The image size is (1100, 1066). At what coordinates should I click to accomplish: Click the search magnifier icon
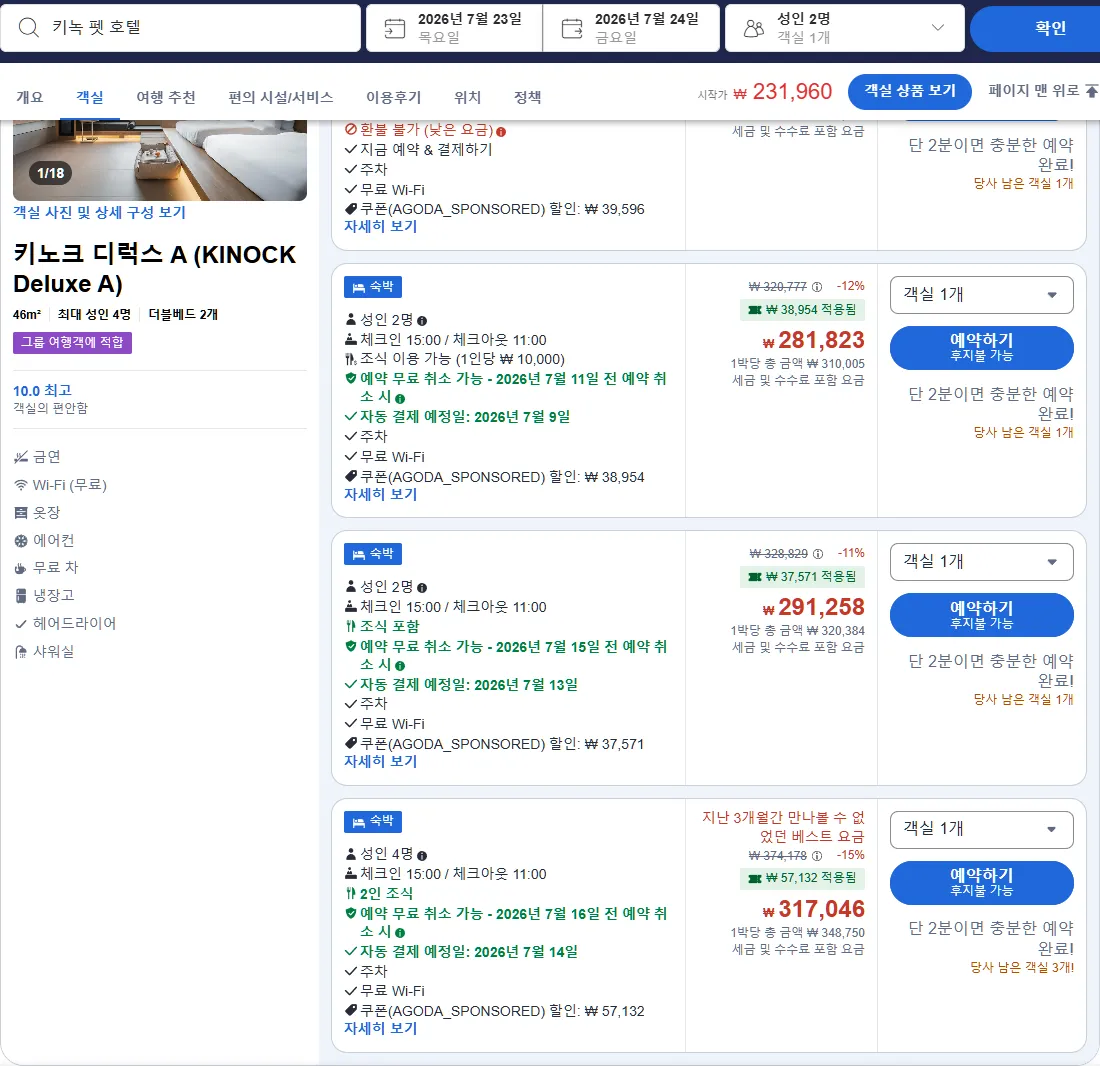pos(29,27)
